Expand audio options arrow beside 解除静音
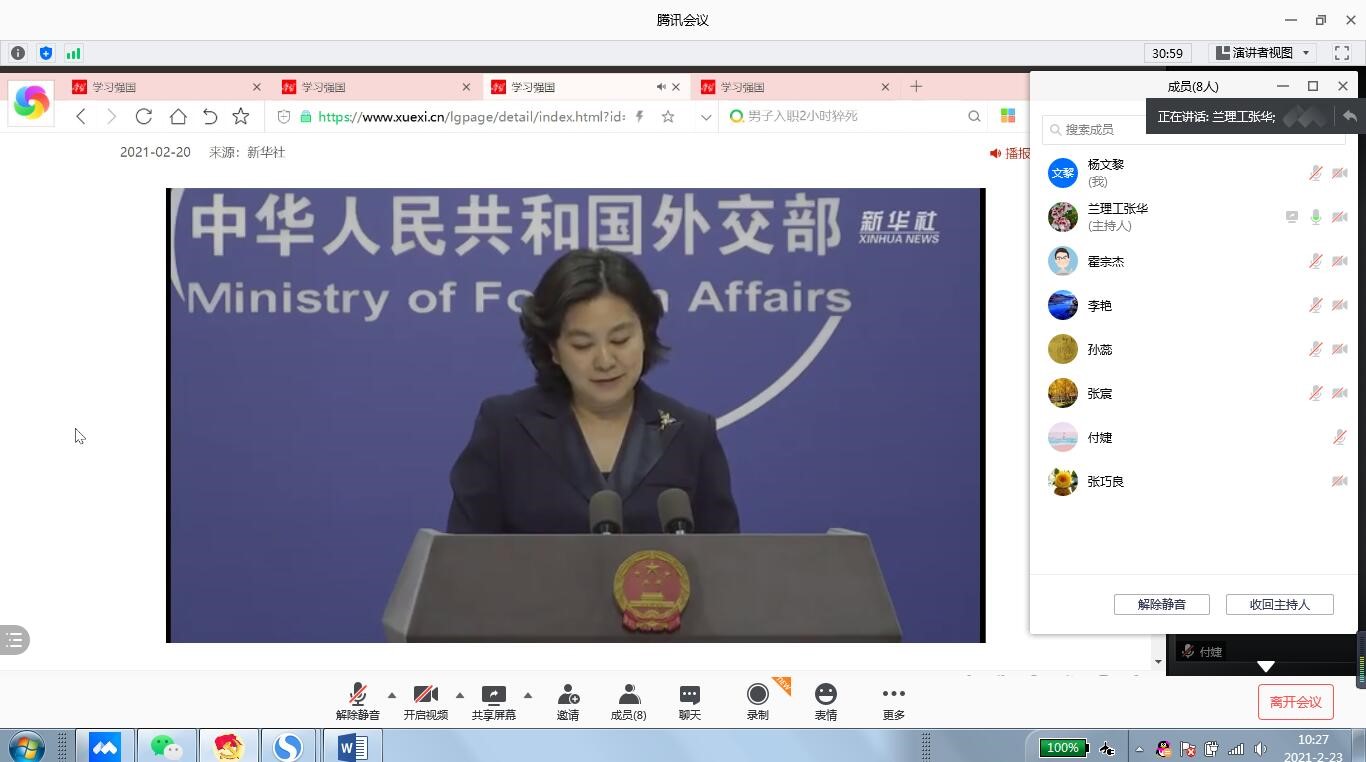Screen dimensions: 1366x762 pos(391,695)
